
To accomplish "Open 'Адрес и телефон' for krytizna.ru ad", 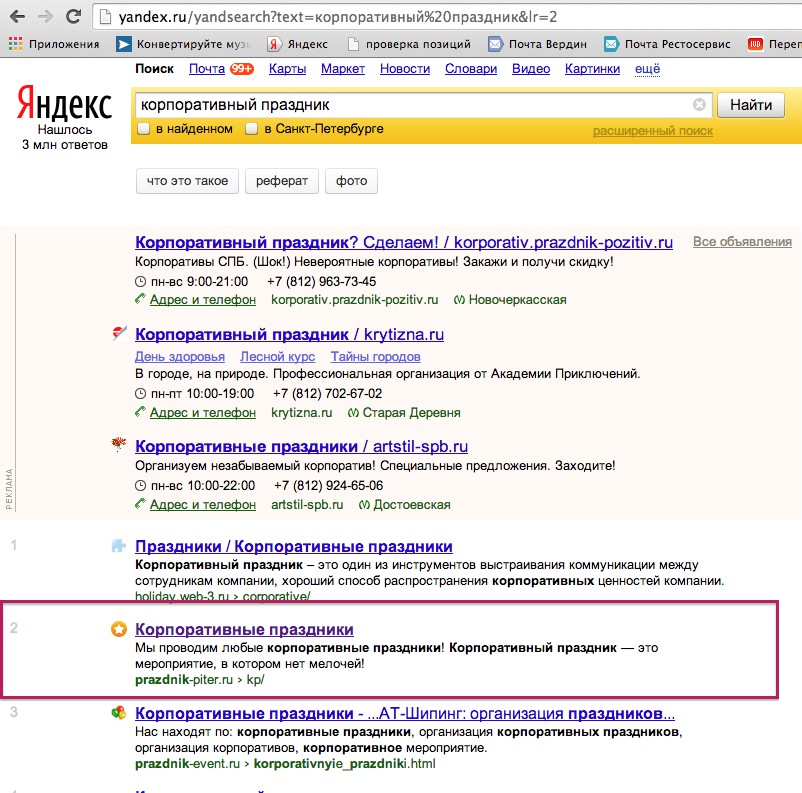I will tap(203, 412).
